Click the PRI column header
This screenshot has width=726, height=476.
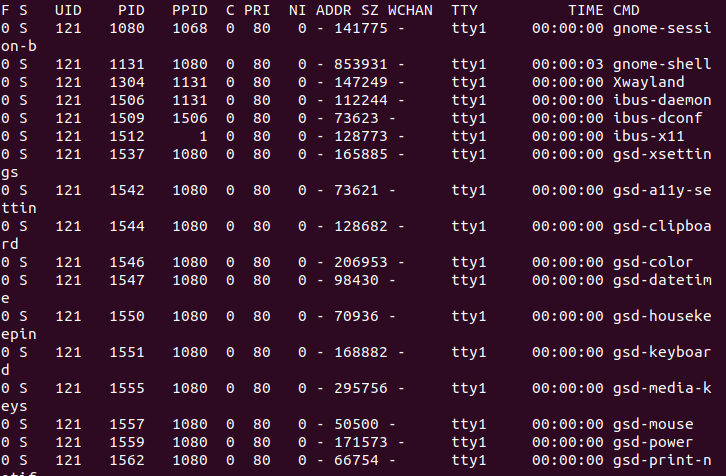257,10
